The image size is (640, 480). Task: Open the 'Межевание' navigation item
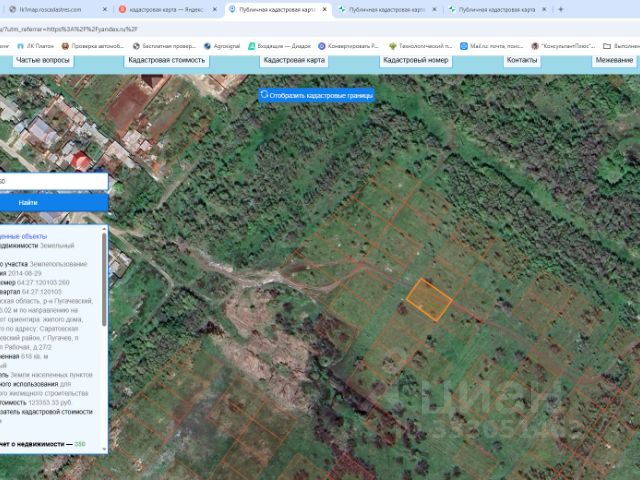pyautogui.click(x=614, y=60)
